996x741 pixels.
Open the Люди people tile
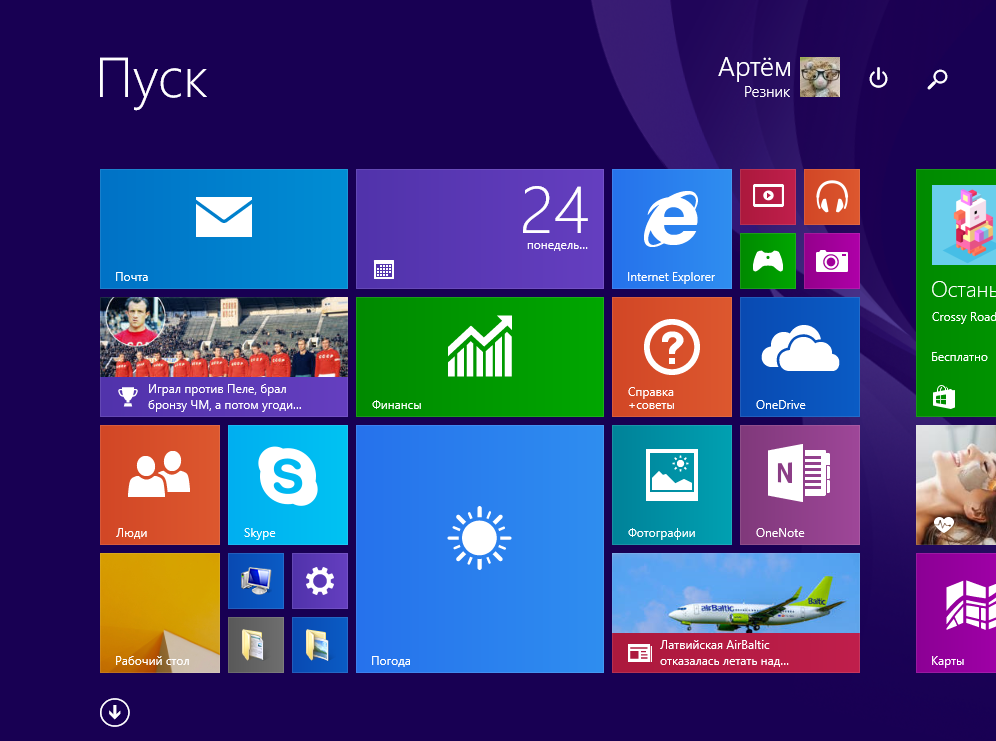[x=160, y=485]
